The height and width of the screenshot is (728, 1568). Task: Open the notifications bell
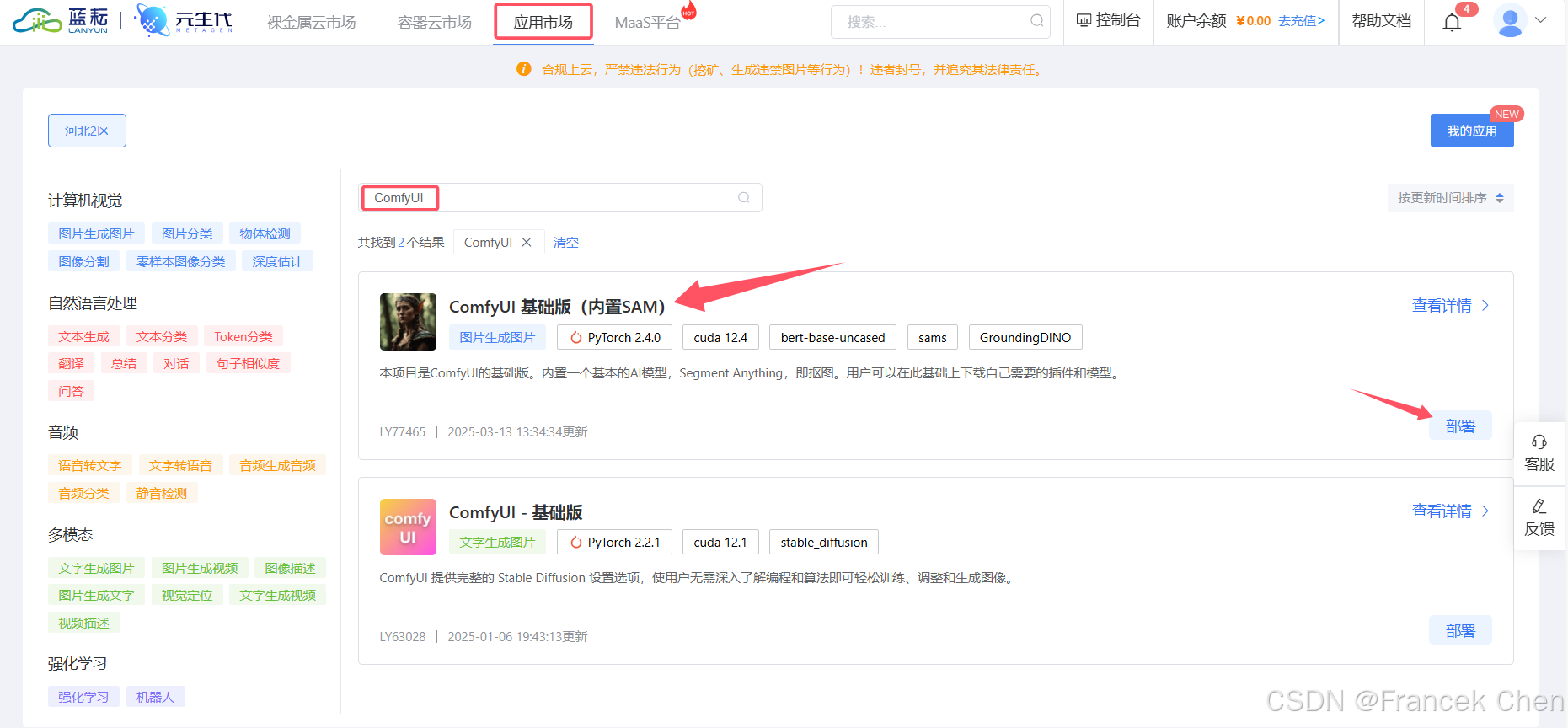click(1452, 22)
